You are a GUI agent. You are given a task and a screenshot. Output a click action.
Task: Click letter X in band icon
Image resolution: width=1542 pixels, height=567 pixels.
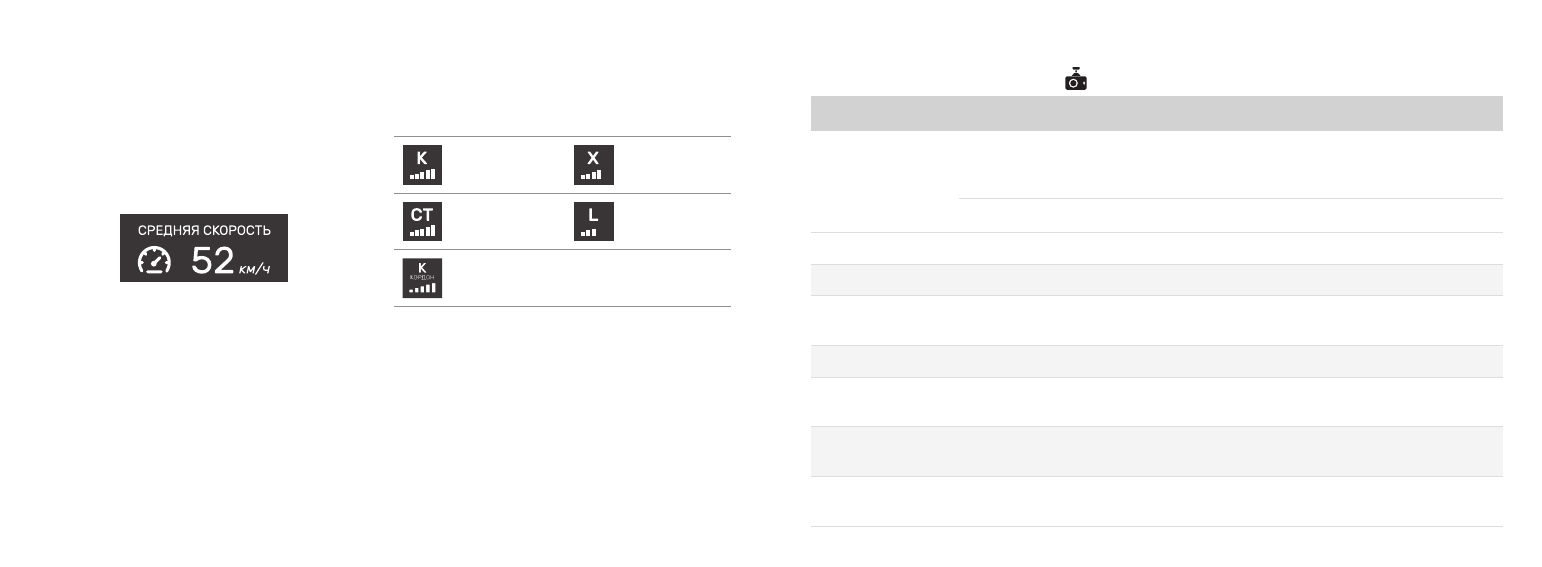point(593,158)
